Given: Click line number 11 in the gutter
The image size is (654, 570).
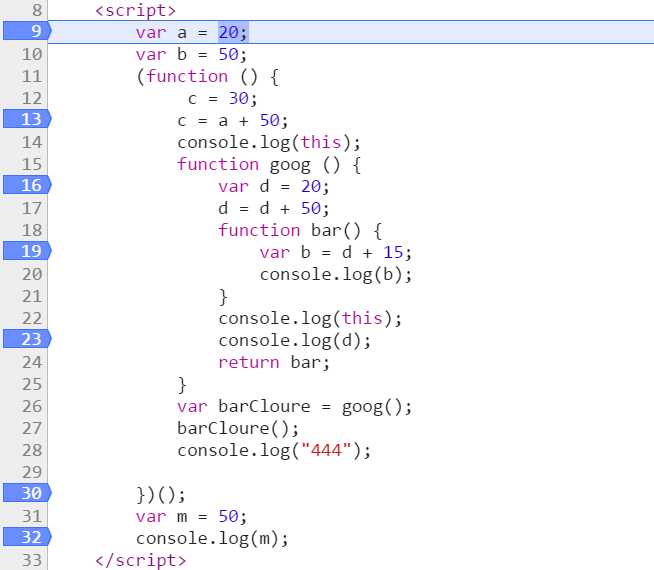Looking at the screenshot, I should tap(32, 76).
